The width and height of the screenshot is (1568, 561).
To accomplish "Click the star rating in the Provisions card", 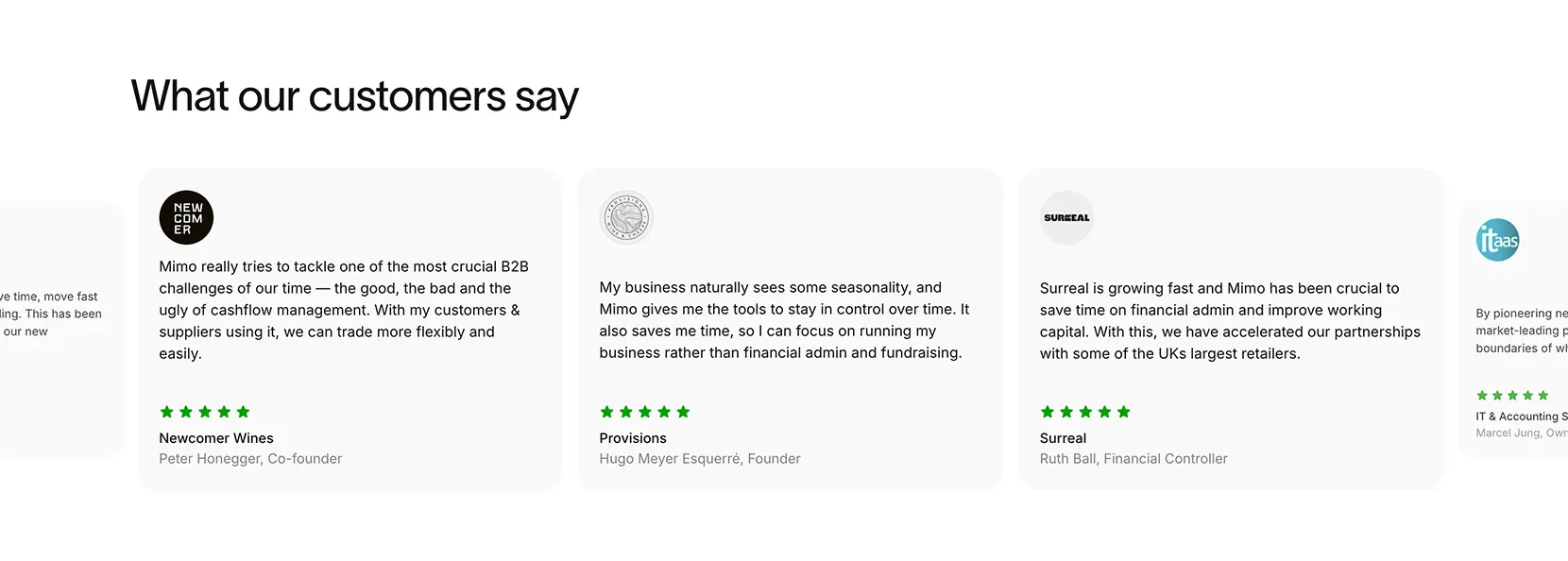I will pos(645,412).
